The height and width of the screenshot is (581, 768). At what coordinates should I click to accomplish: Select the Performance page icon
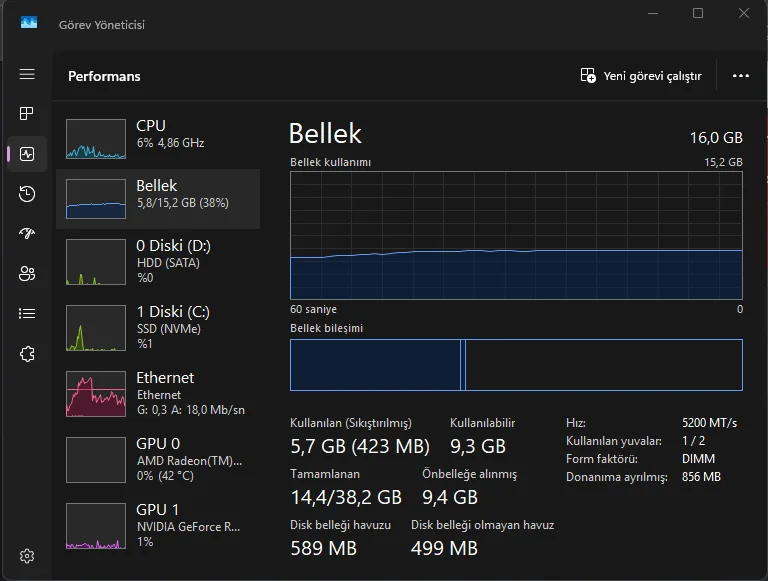pos(27,154)
